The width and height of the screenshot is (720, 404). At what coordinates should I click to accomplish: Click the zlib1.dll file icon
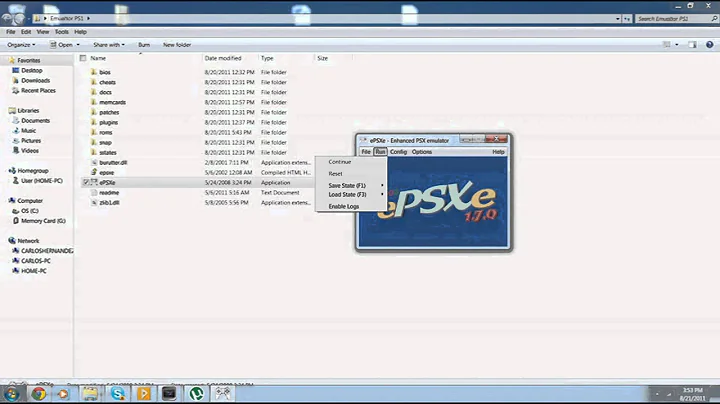click(94, 202)
